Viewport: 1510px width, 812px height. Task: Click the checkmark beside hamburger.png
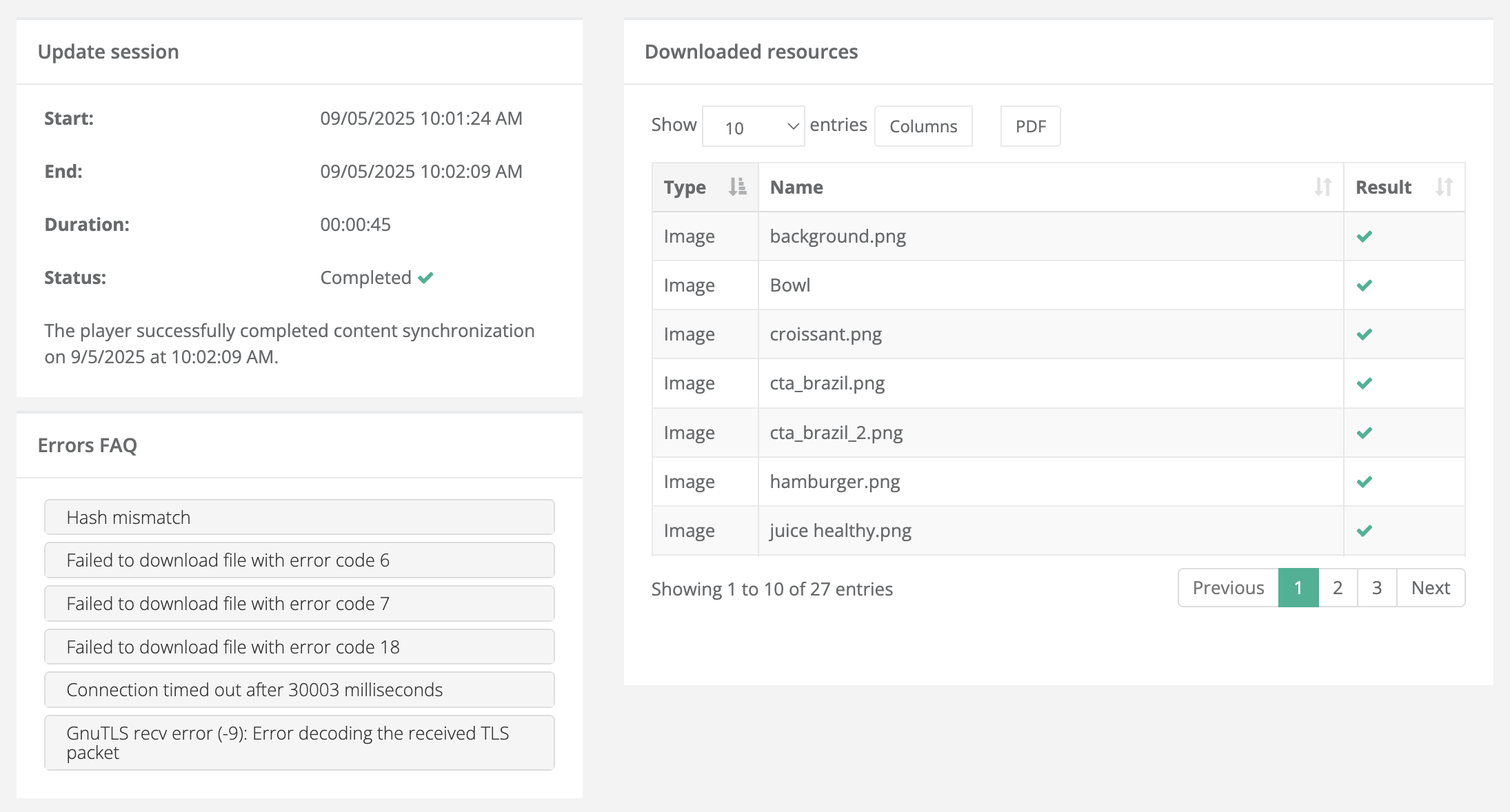coord(1364,482)
